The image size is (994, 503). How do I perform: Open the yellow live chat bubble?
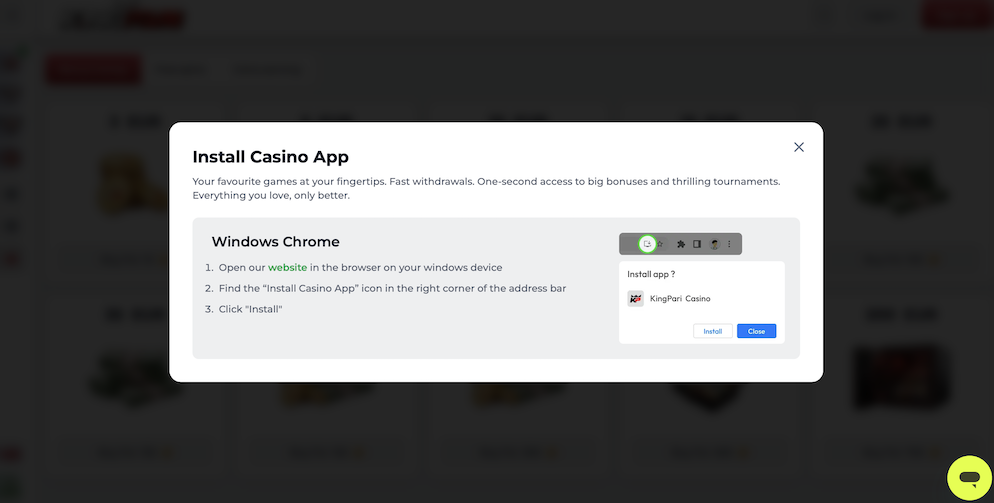click(969, 478)
